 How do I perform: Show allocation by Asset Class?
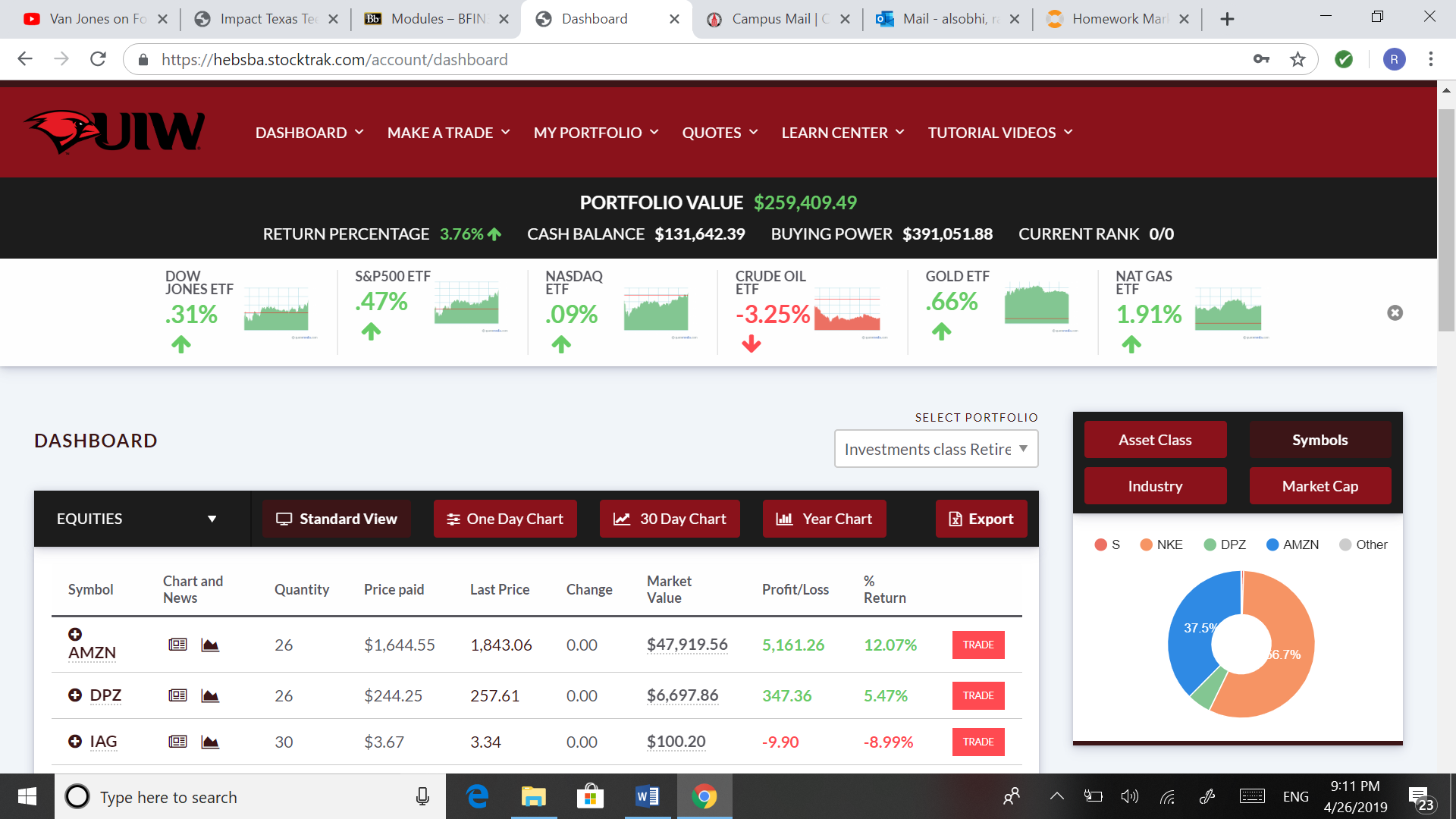pos(1155,440)
